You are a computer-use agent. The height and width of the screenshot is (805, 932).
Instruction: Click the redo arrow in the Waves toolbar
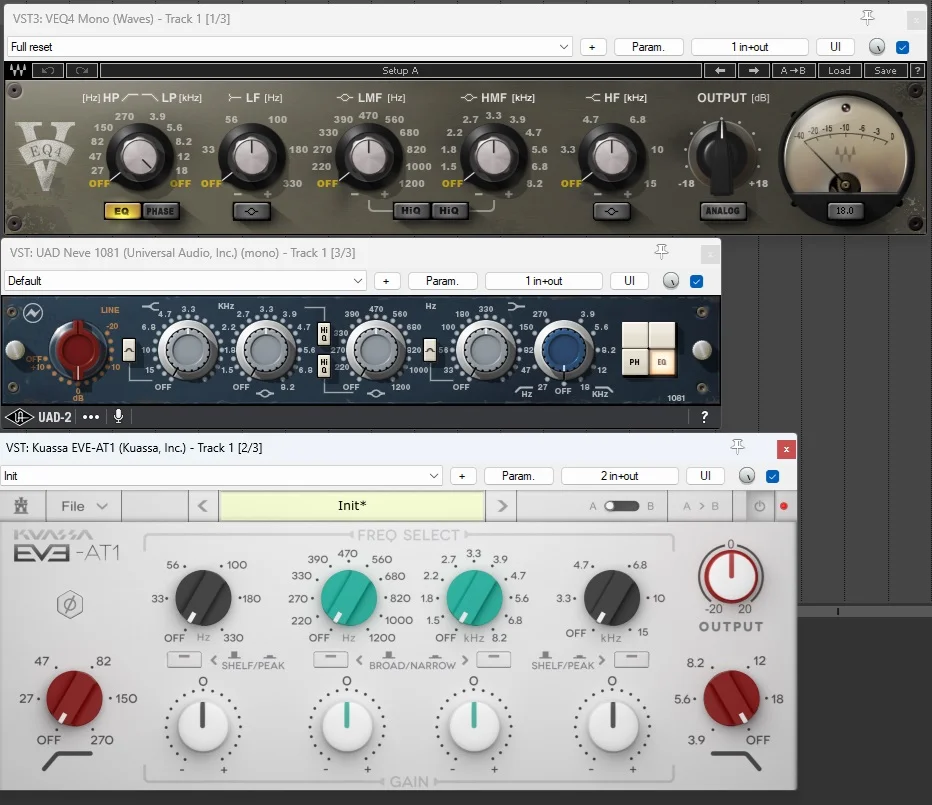tap(82, 71)
